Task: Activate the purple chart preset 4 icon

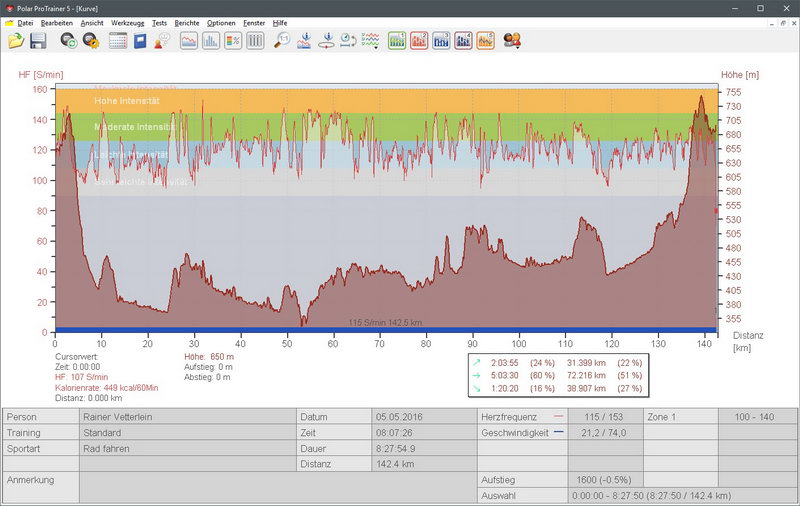Action: pos(463,41)
